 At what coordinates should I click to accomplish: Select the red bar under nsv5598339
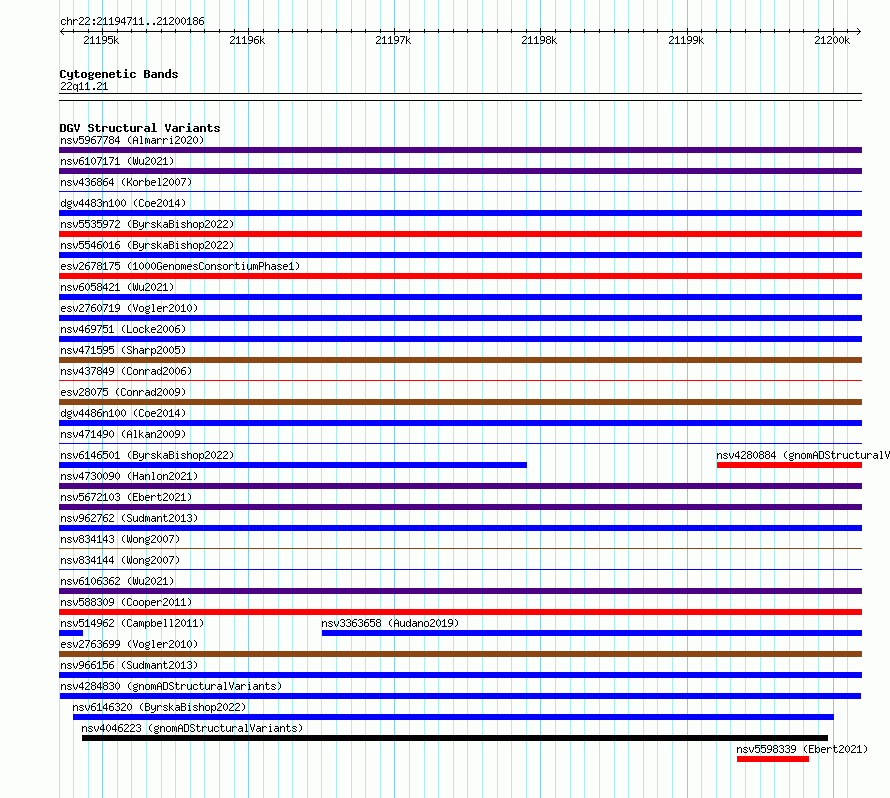pyautogui.click(x=773, y=759)
